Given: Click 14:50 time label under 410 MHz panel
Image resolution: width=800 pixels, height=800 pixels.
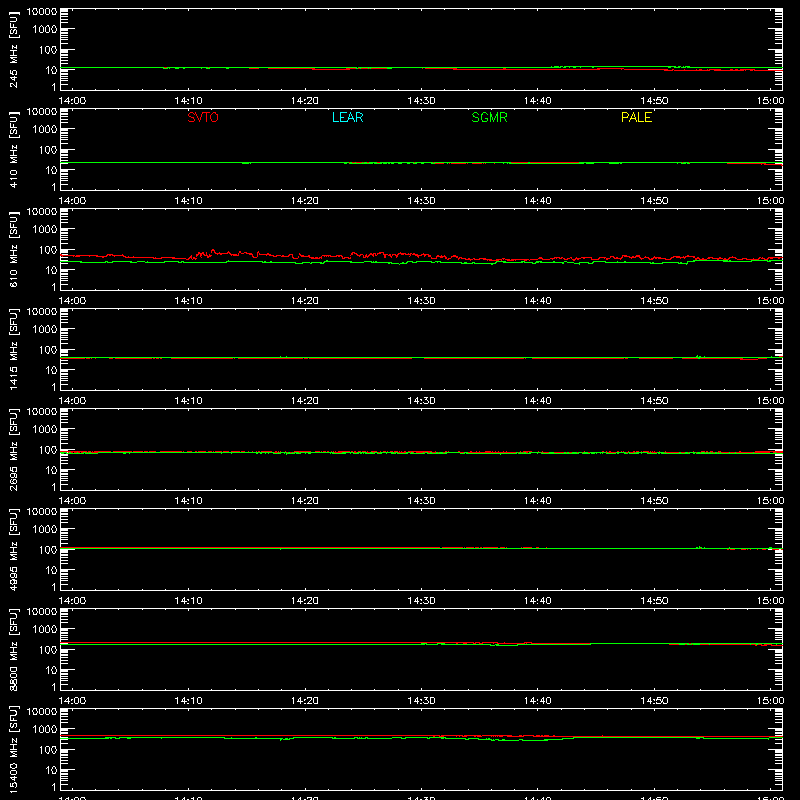Looking at the screenshot, I should pyautogui.click(x=654, y=201).
